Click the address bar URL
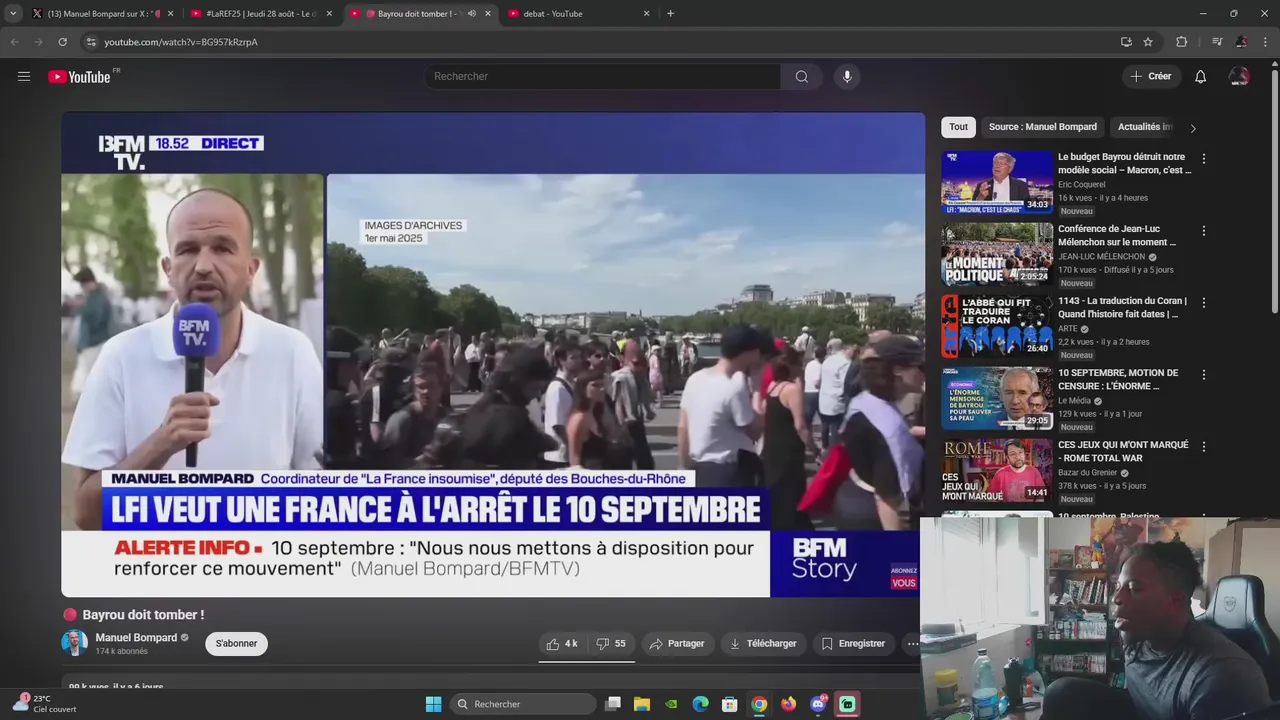The height and width of the screenshot is (720, 1280). click(x=181, y=42)
